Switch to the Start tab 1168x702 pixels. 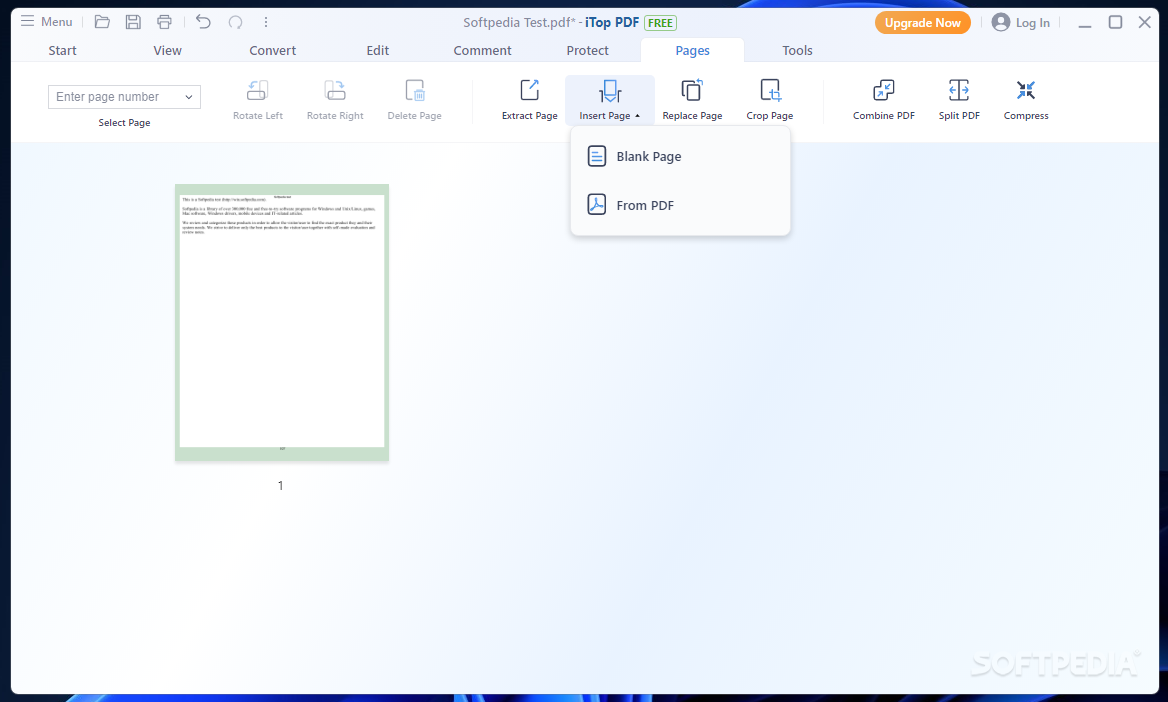[63, 50]
